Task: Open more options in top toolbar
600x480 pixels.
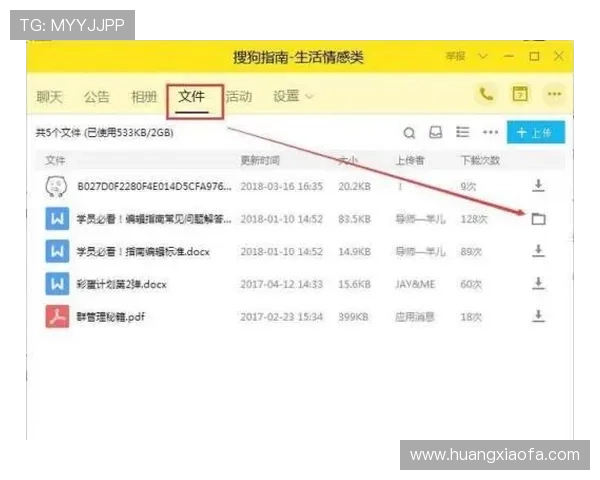Action: point(554,94)
